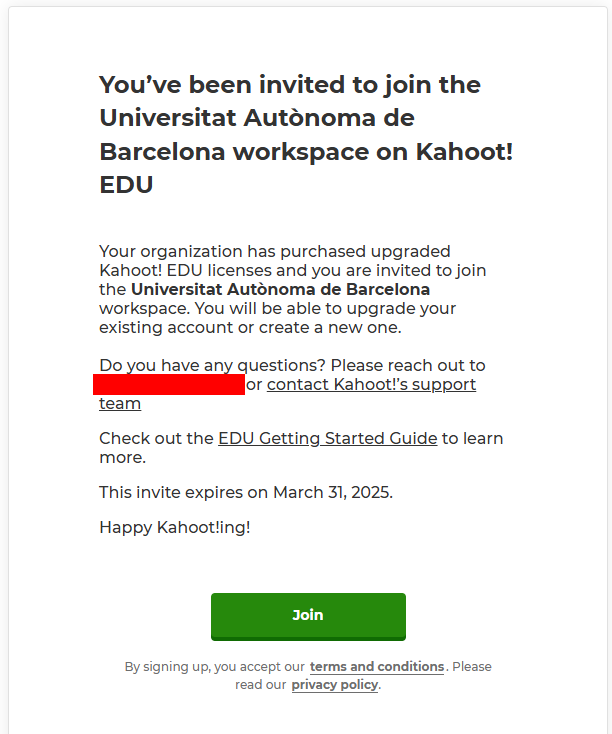This screenshot has width=612, height=734.
Task: Click the underlined word "team" link
Action: click(x=120, y=404)
